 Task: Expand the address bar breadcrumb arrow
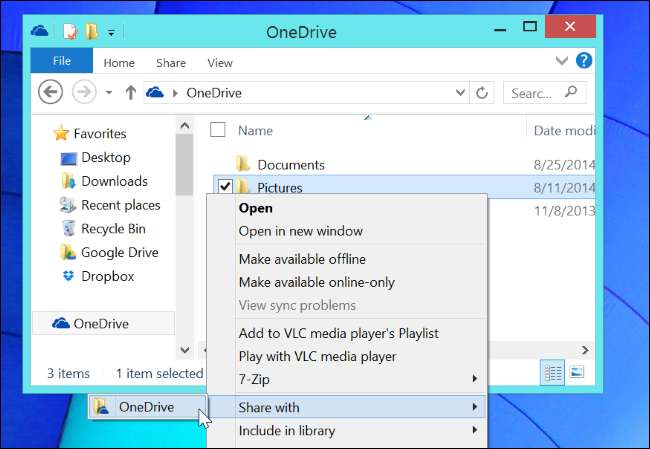[x=175, y=93]
